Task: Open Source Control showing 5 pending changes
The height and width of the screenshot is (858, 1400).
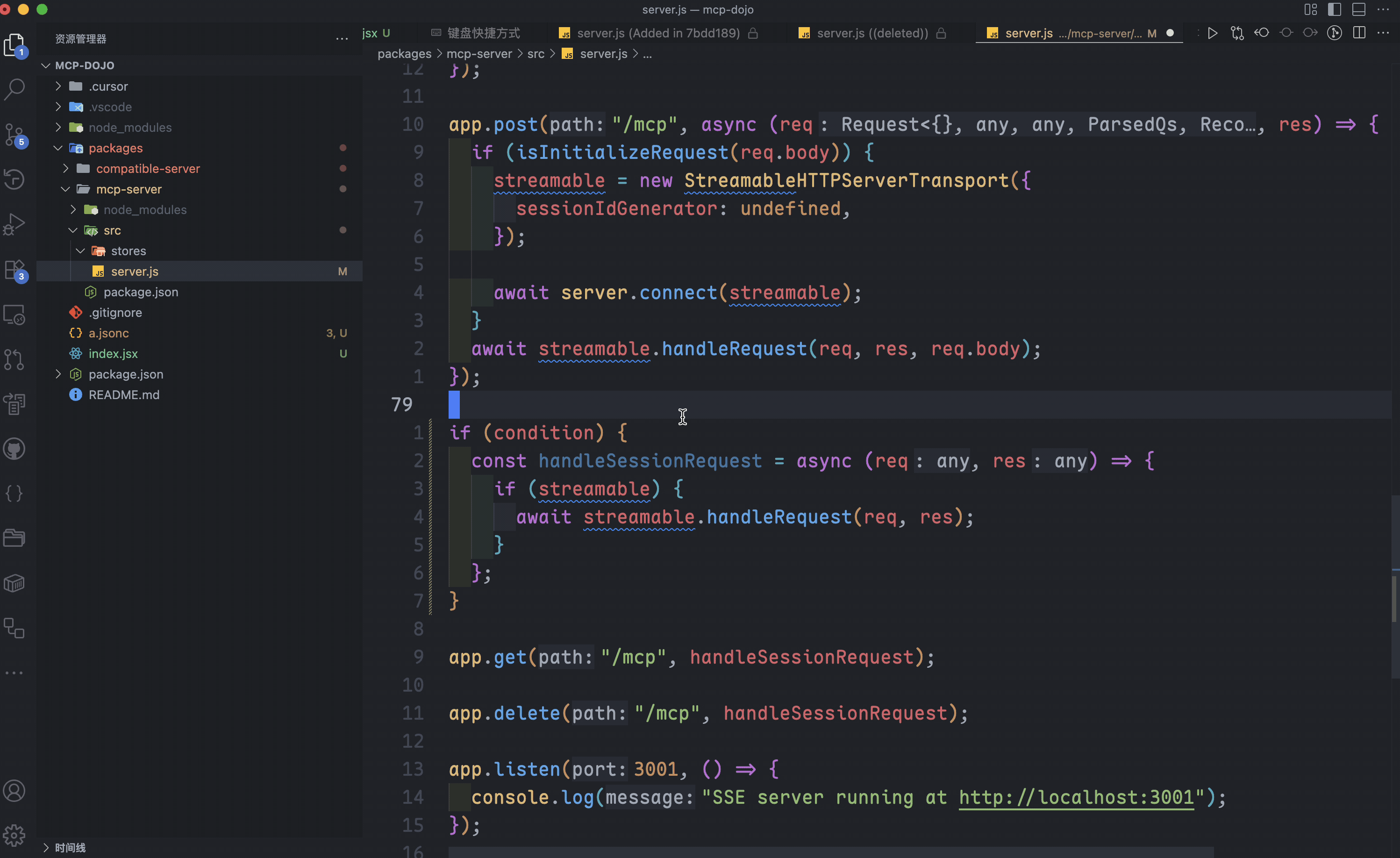Action: (x=14, y=135)
